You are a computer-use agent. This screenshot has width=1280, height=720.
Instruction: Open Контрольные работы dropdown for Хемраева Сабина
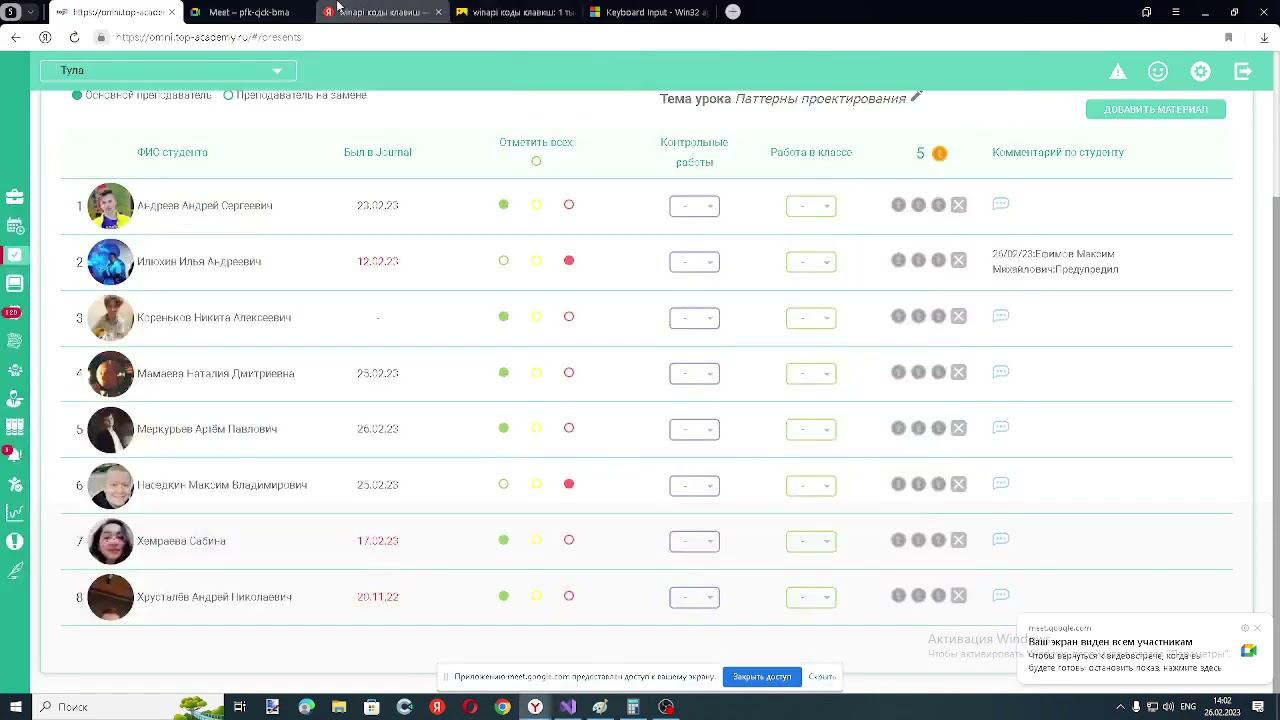click(x=694, y=541)
